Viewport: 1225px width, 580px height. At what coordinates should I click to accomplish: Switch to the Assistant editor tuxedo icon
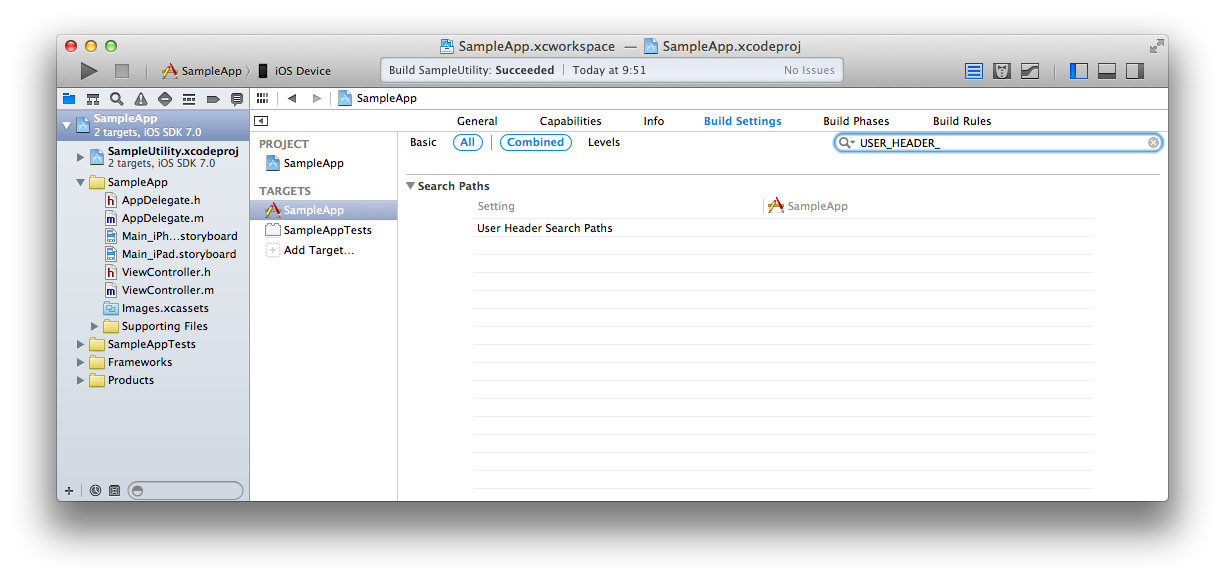click(1002, 71)
